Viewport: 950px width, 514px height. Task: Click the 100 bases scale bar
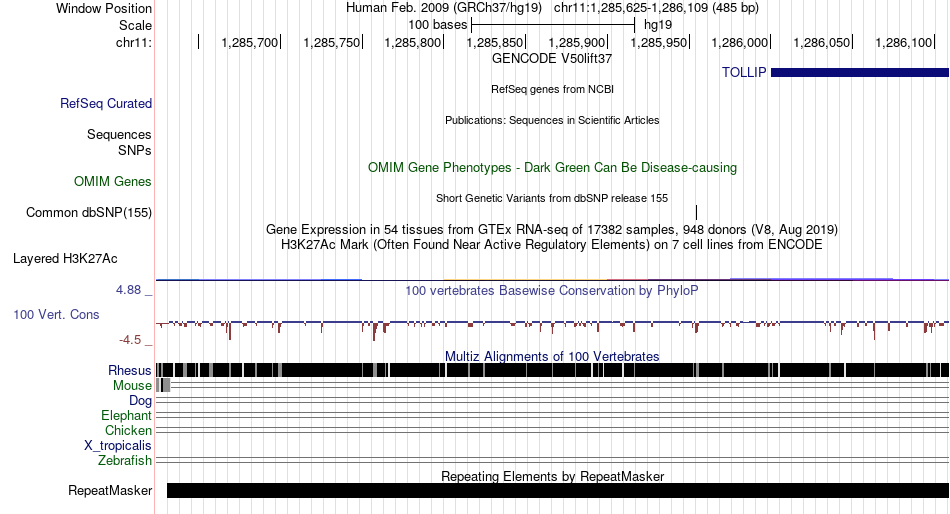553,25
